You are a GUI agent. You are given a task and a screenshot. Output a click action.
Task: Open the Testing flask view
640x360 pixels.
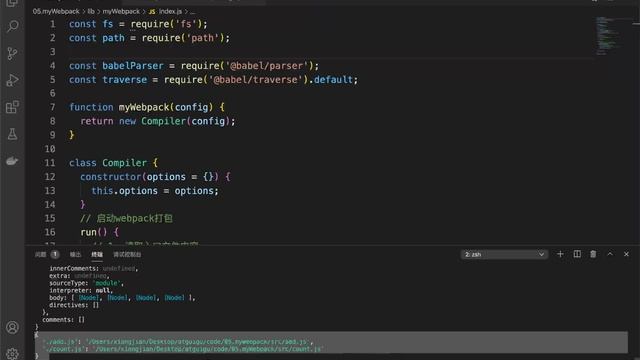(x=12, y=134)
